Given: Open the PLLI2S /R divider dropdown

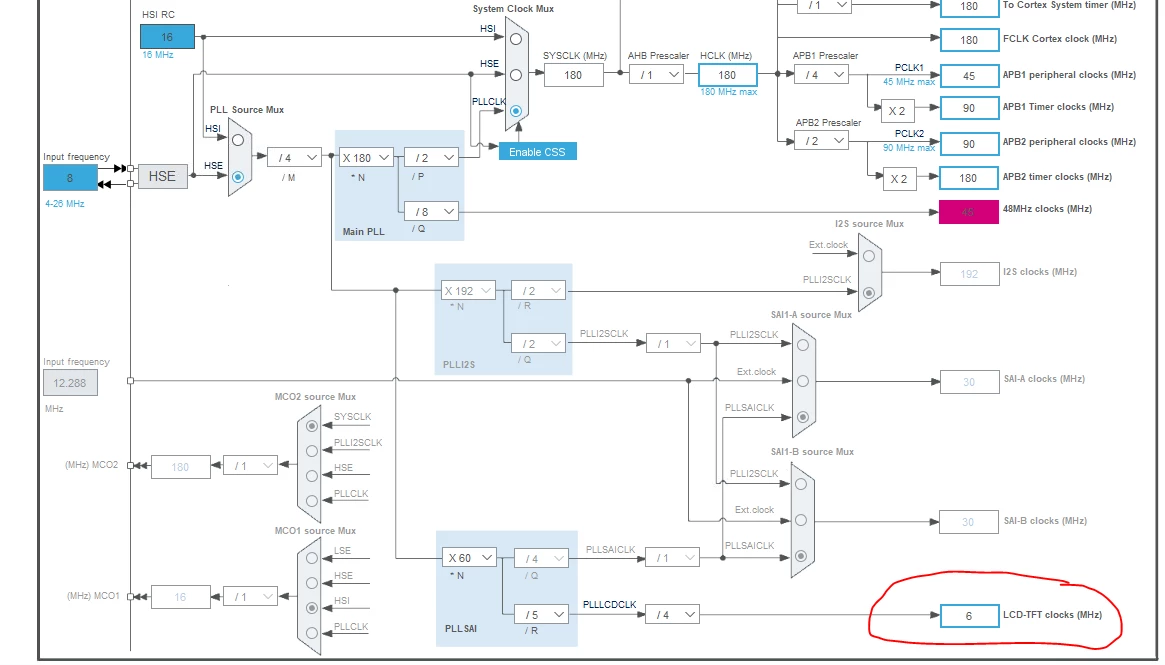Looking at the screenshot, I should tap(539, 291).
